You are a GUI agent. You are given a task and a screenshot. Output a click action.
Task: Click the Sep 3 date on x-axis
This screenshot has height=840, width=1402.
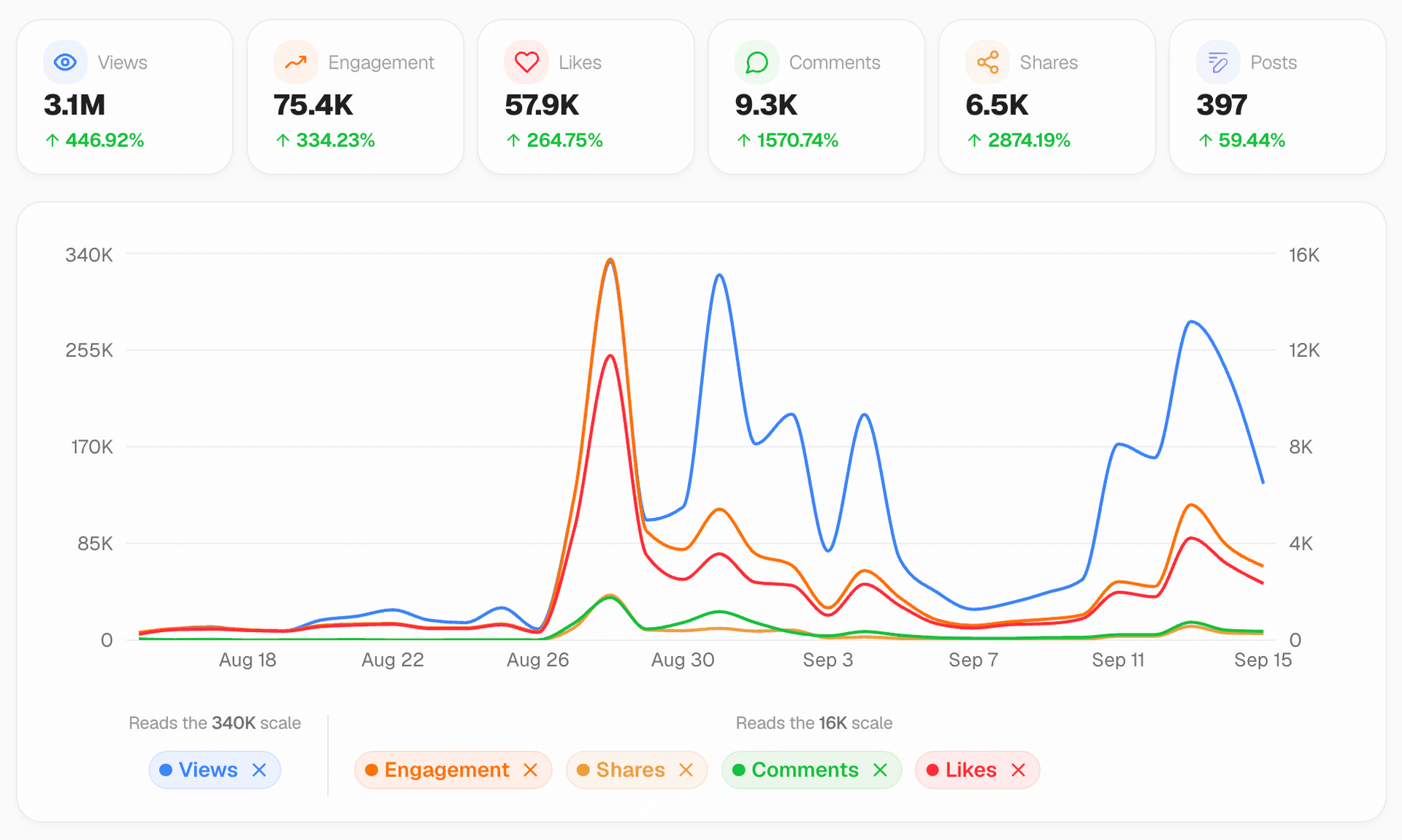pos(828,660)
